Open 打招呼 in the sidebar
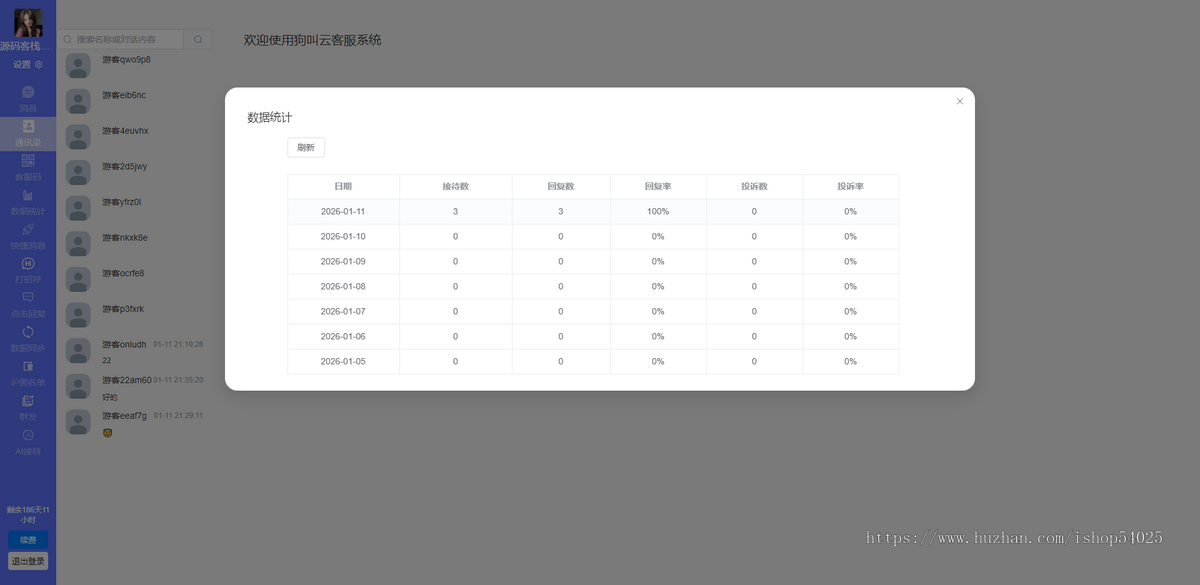1200x585 pixels. point(28,271)
